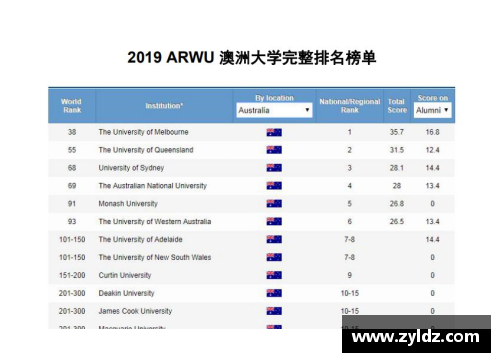This screenshot has height=362, width=500.
Task: Open The University of Western Australia link
Action: pyautogui.click(x=155, y=222)
